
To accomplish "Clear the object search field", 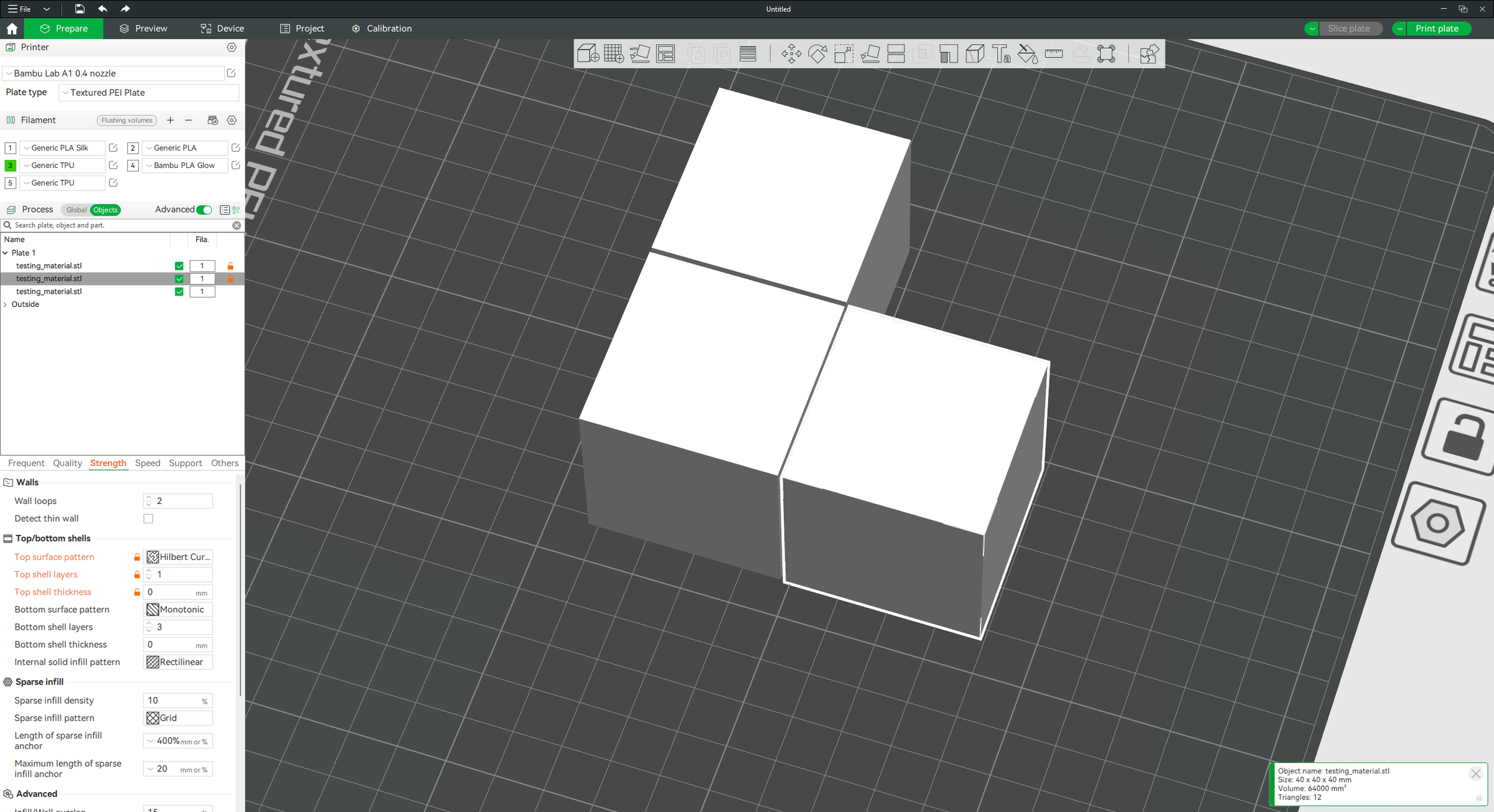I will coord(237,225).
